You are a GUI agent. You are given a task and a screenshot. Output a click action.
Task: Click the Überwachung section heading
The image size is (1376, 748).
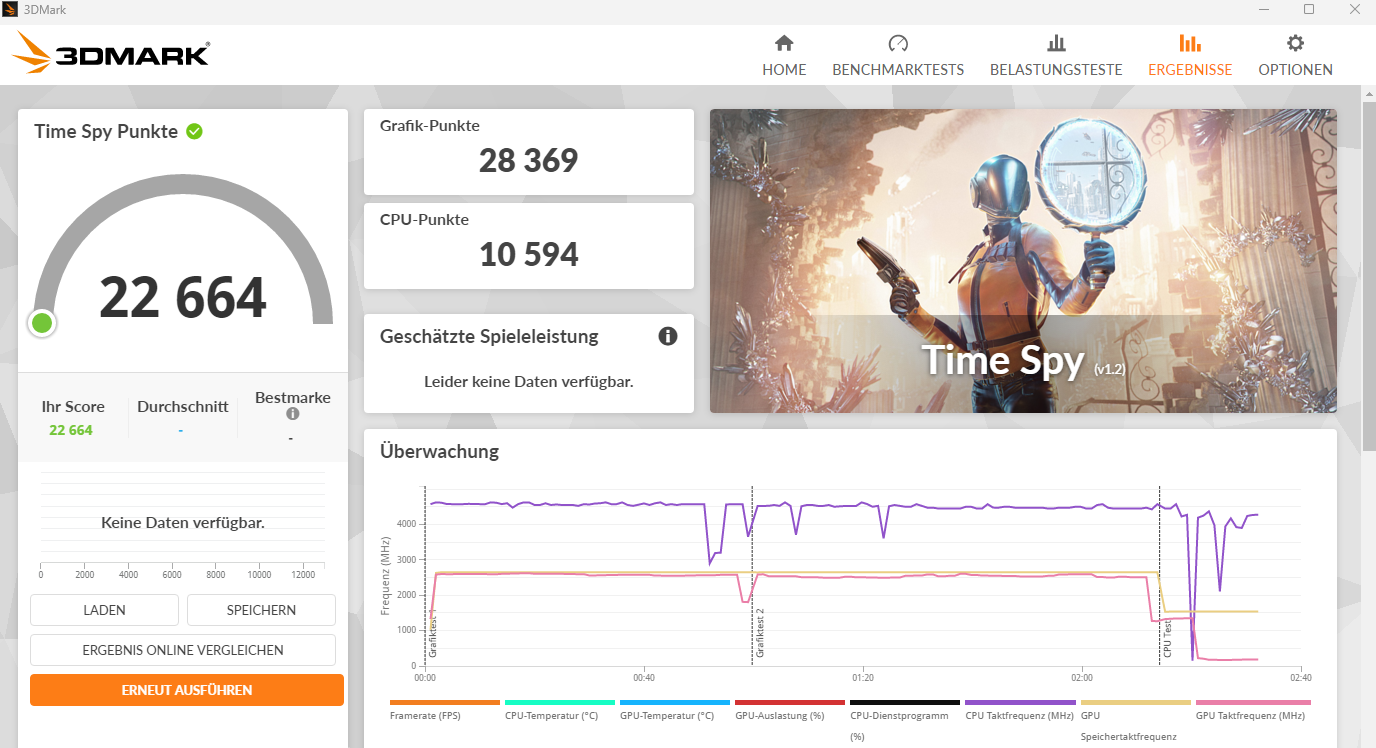coord(439,451)
